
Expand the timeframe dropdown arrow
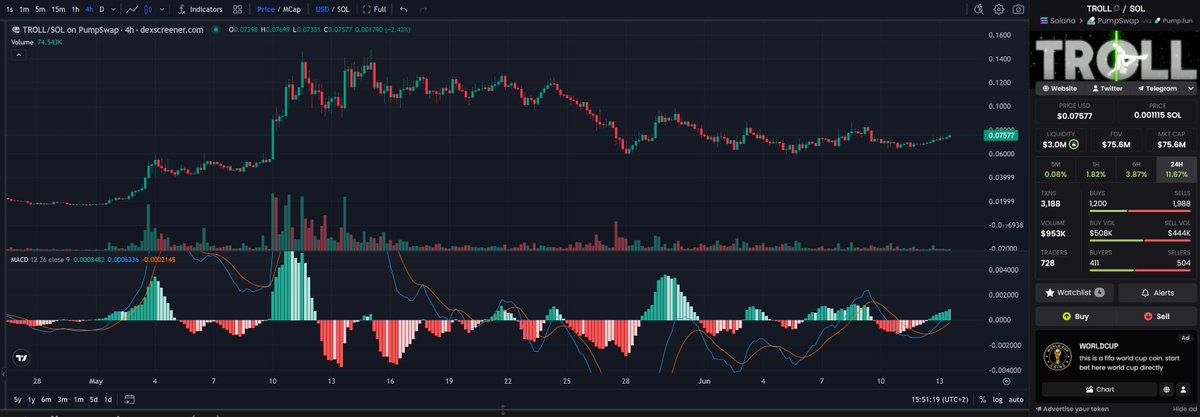(111, 9)
